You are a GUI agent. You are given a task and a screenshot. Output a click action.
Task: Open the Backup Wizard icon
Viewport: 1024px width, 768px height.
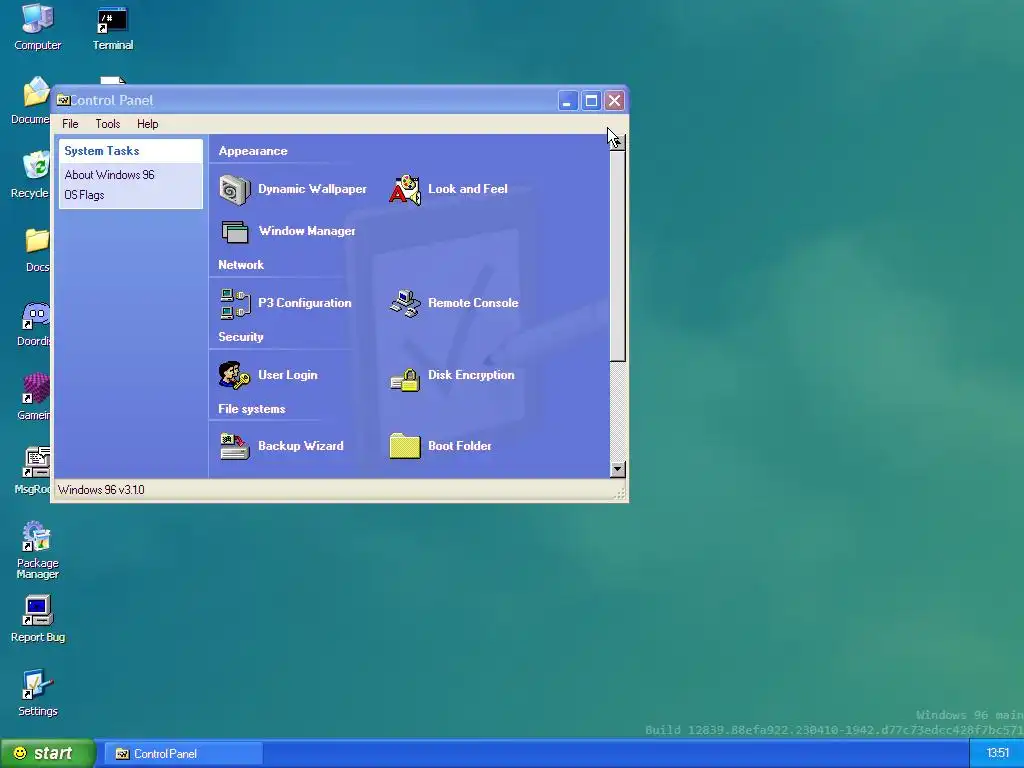pos(234,447)
